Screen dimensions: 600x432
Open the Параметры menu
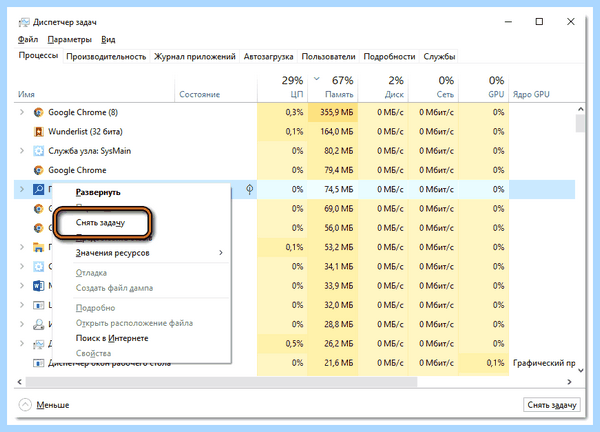[x=70, y=39]
